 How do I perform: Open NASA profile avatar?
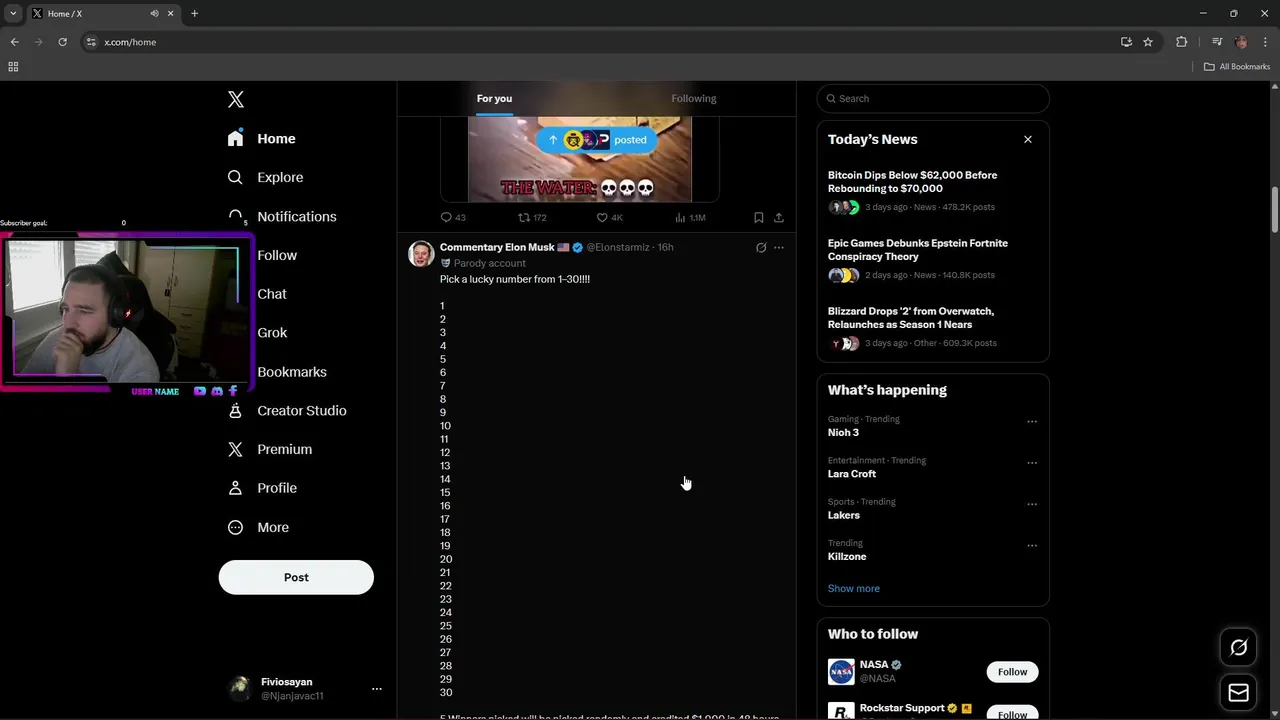tap(841, 671)
